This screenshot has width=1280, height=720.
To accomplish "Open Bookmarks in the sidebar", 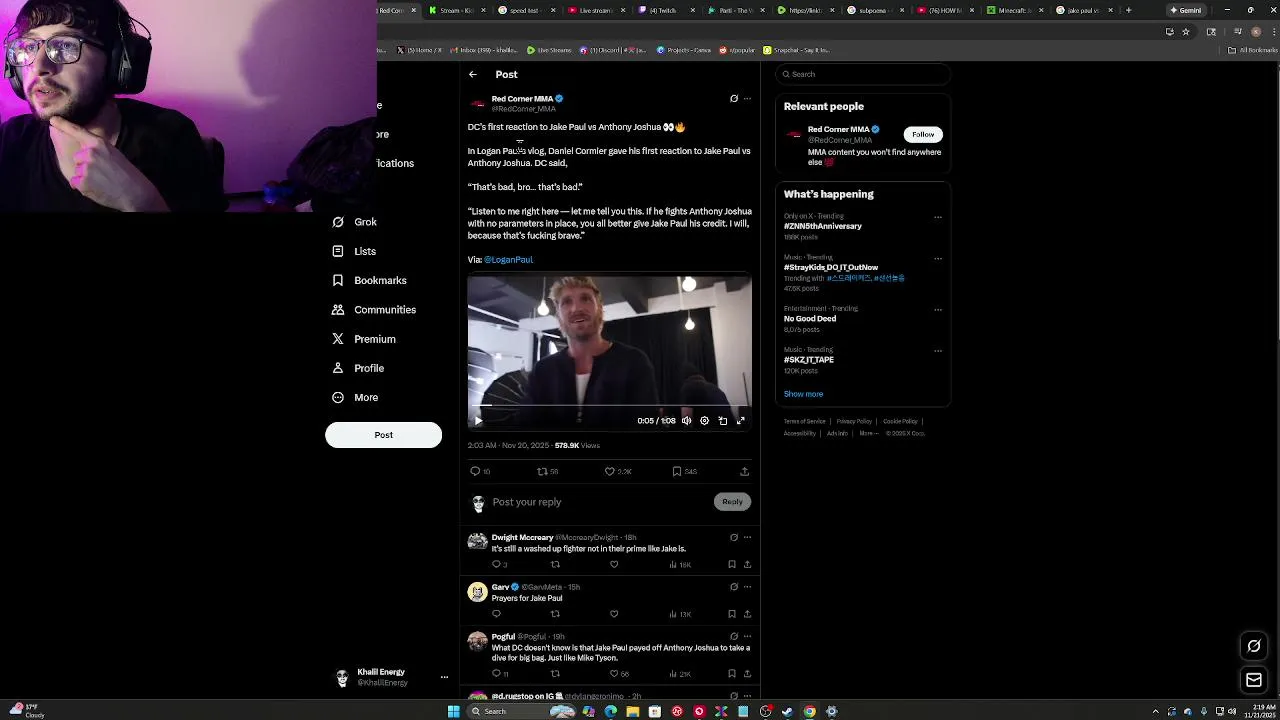I will tap(369, 280).
